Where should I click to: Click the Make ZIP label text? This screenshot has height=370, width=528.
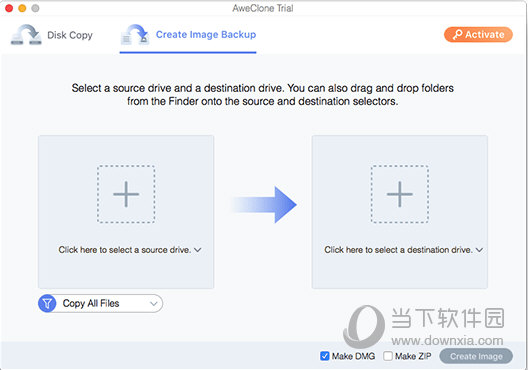[413, 356]
